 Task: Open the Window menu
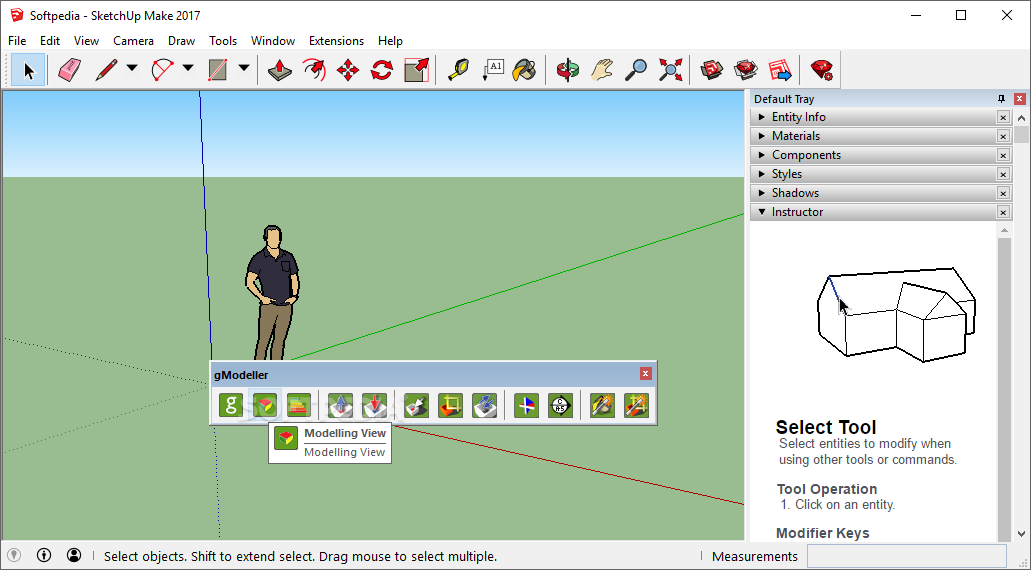tap(273, 41)
